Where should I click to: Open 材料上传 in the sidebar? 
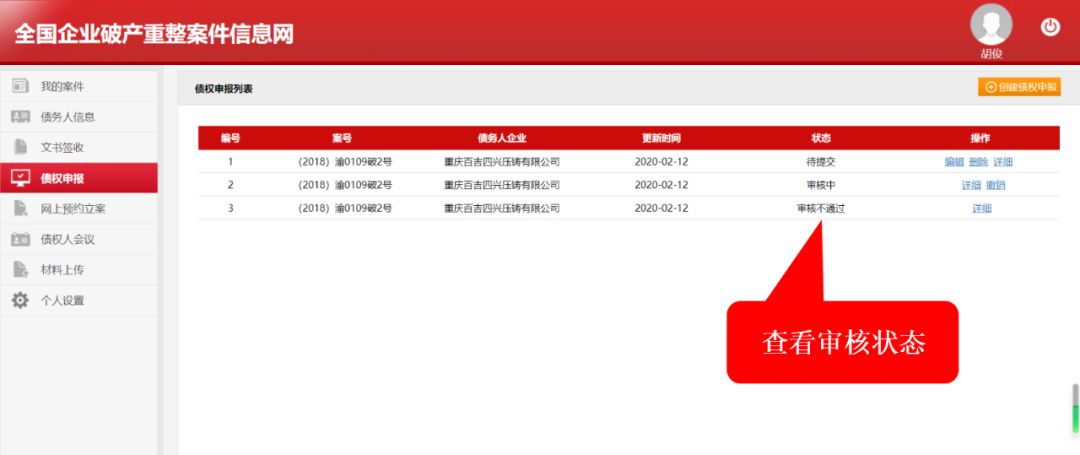[x=79, y=270]
